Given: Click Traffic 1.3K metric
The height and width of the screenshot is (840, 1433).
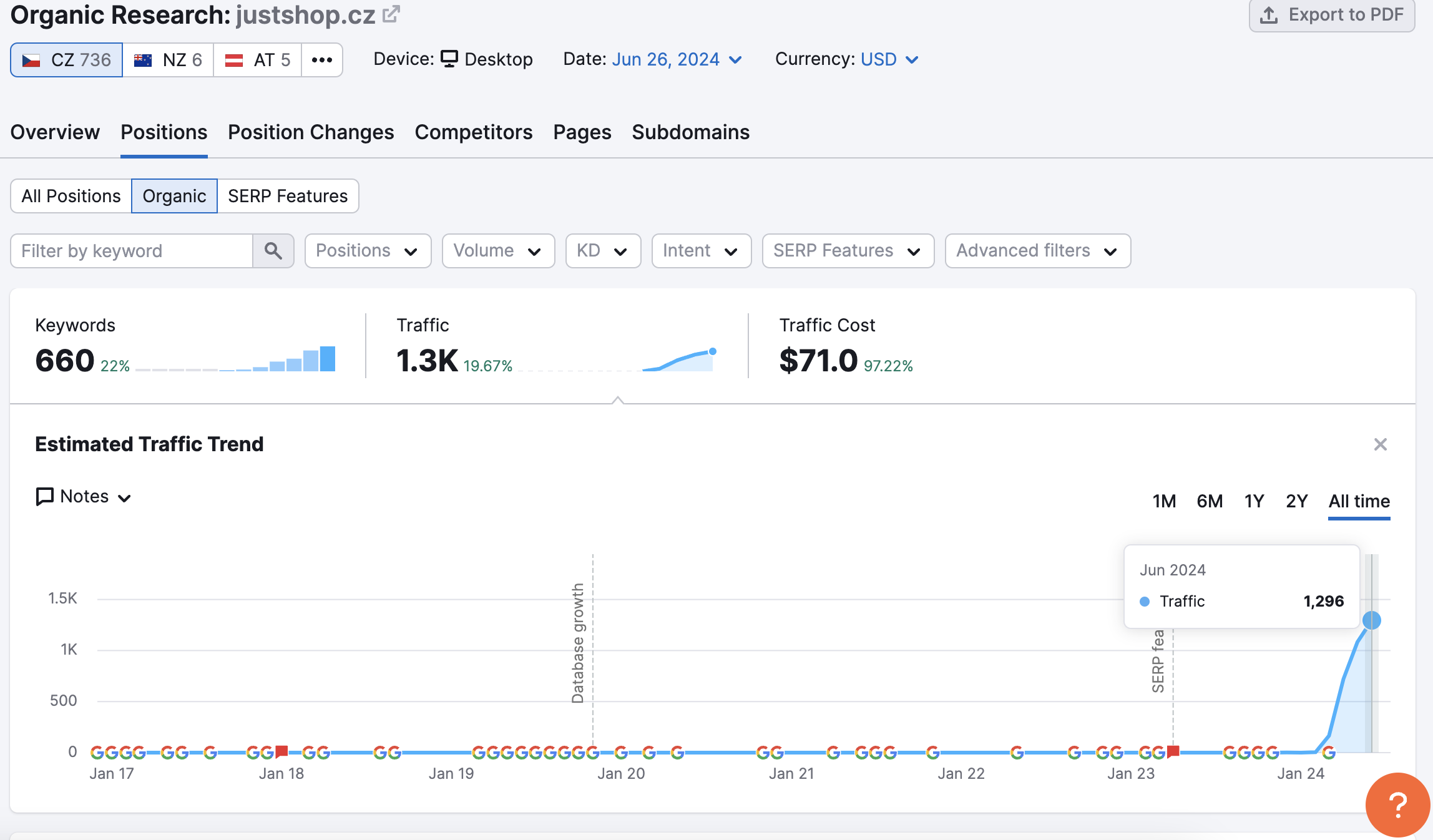Looking at the screenshot, I should pyautogui.click(x=428, y=361).
